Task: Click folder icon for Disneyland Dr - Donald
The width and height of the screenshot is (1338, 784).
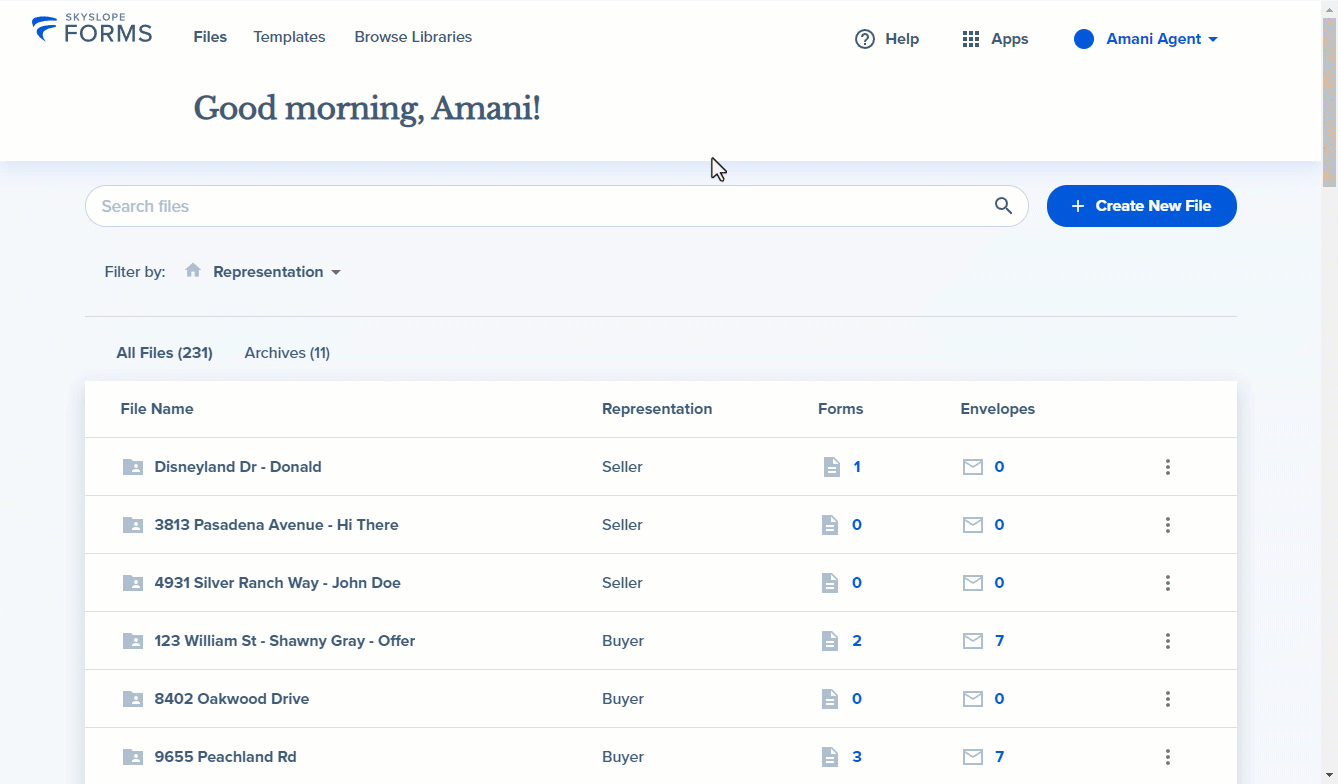Action: click(133, 467)
